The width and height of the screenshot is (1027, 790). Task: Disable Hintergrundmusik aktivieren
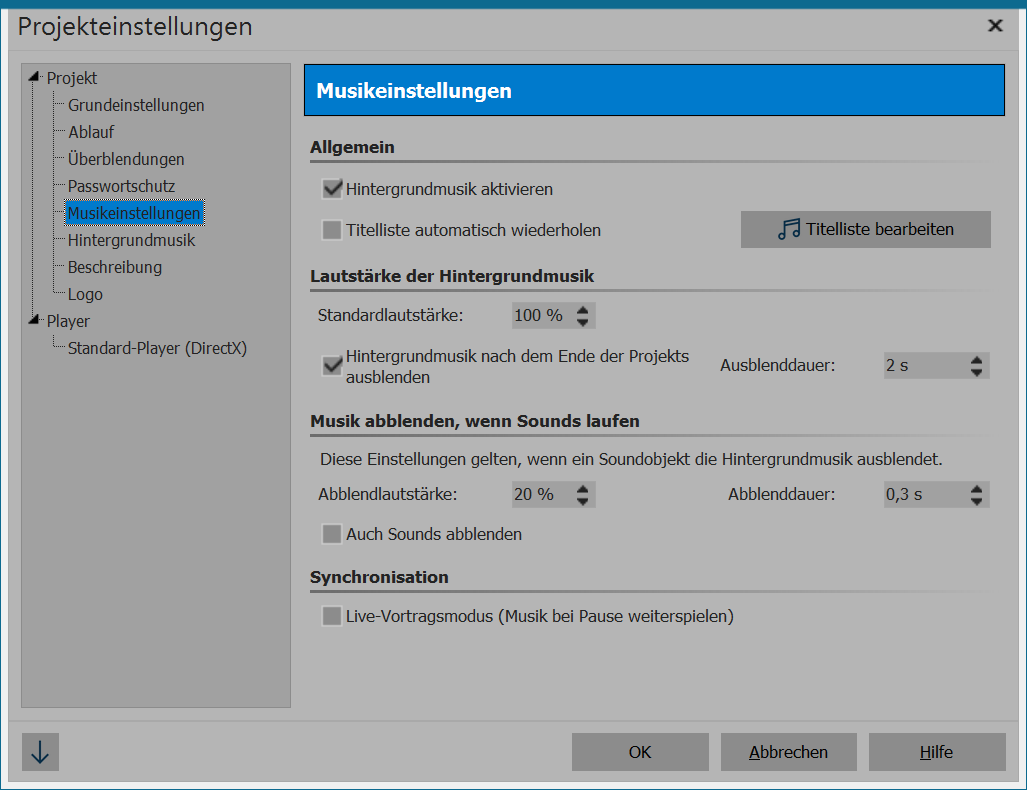pyautogui.click(x=331, y=187)
